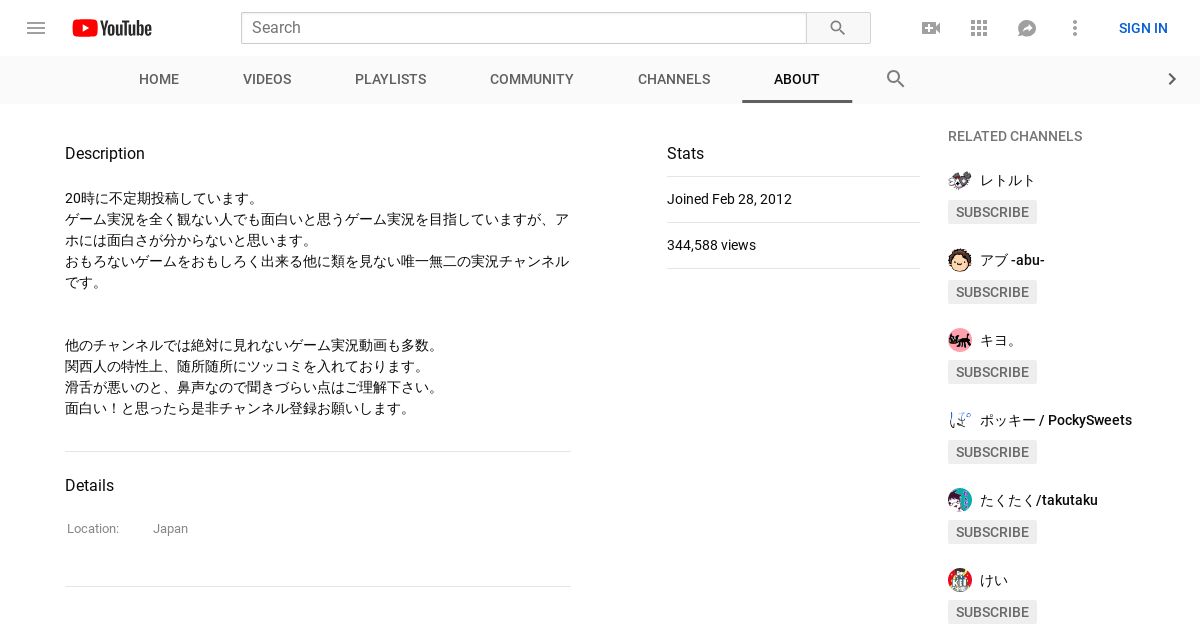
Task: Search within channel magnifier icon
Action: [896, 79]
